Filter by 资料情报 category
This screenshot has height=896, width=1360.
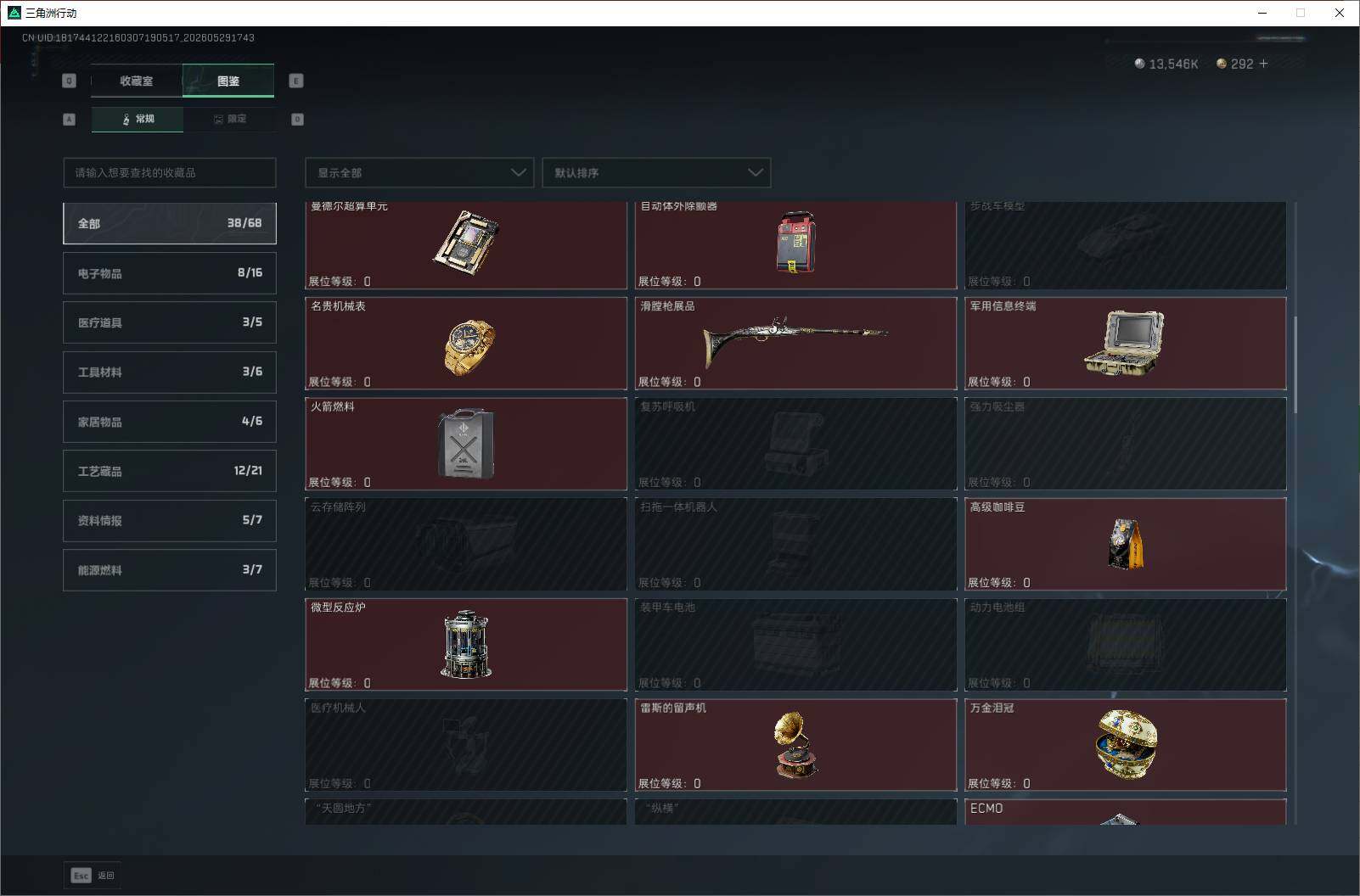click(x=170, y=520)
